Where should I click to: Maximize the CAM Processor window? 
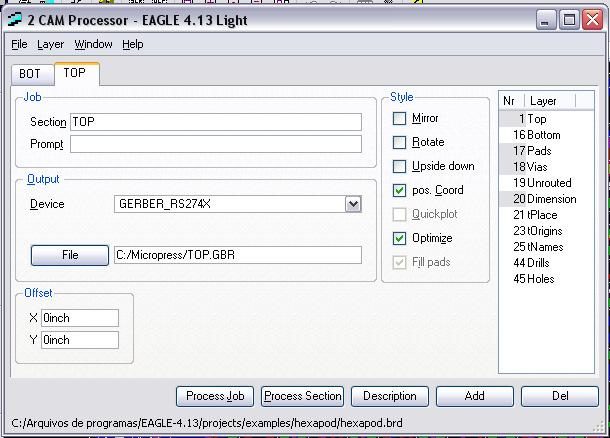(x=570, y=20)
